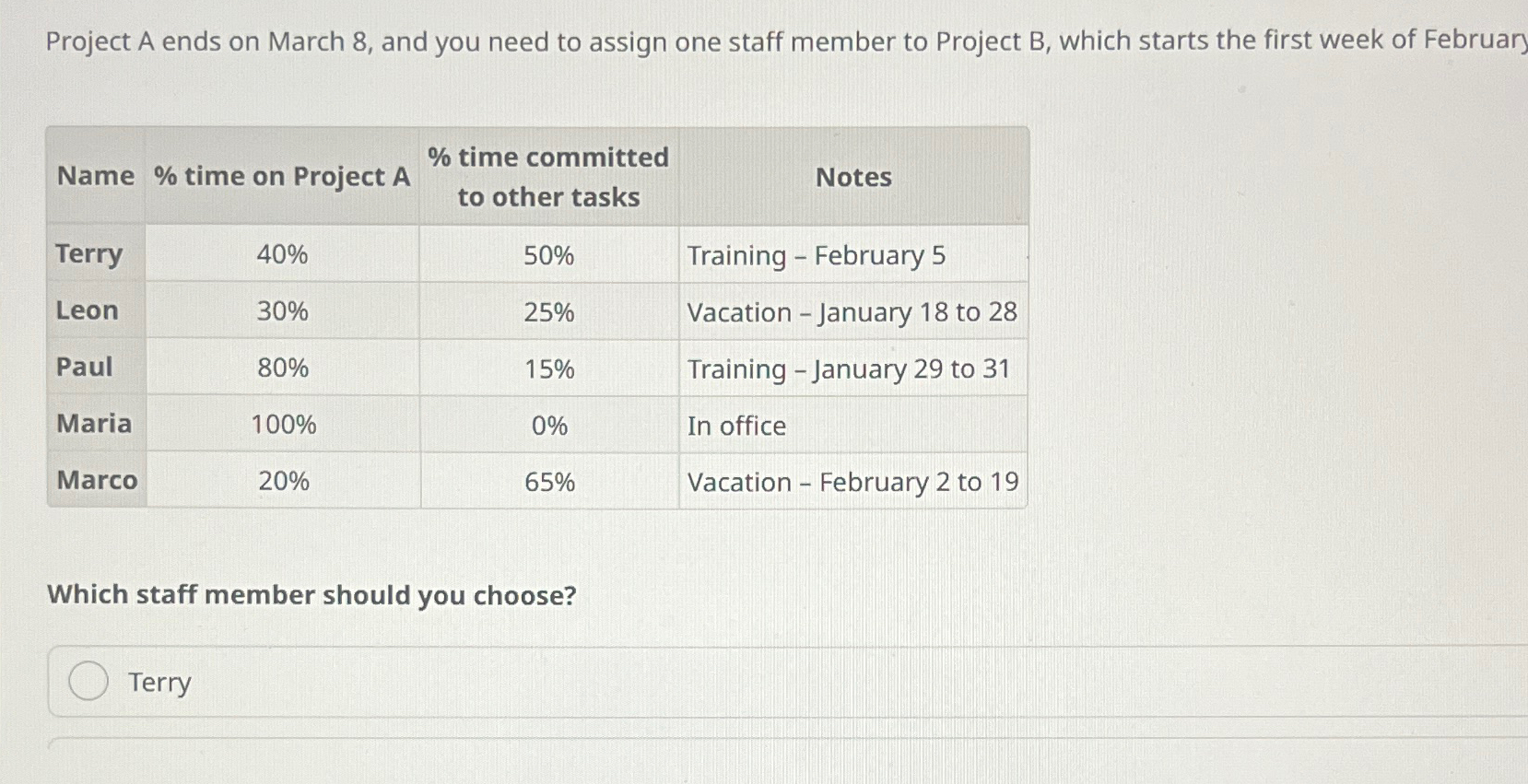Click the Vacation – January 18 to 28 note
Screen dimensions: 1528x784
tap(852, 312)
